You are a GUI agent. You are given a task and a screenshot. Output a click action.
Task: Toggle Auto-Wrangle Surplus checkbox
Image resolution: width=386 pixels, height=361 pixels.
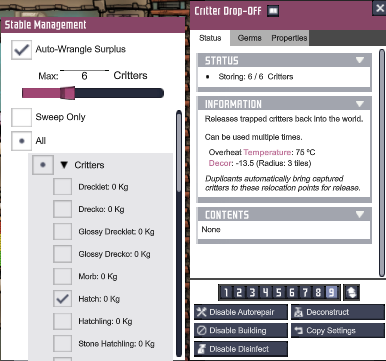[21, 50]
